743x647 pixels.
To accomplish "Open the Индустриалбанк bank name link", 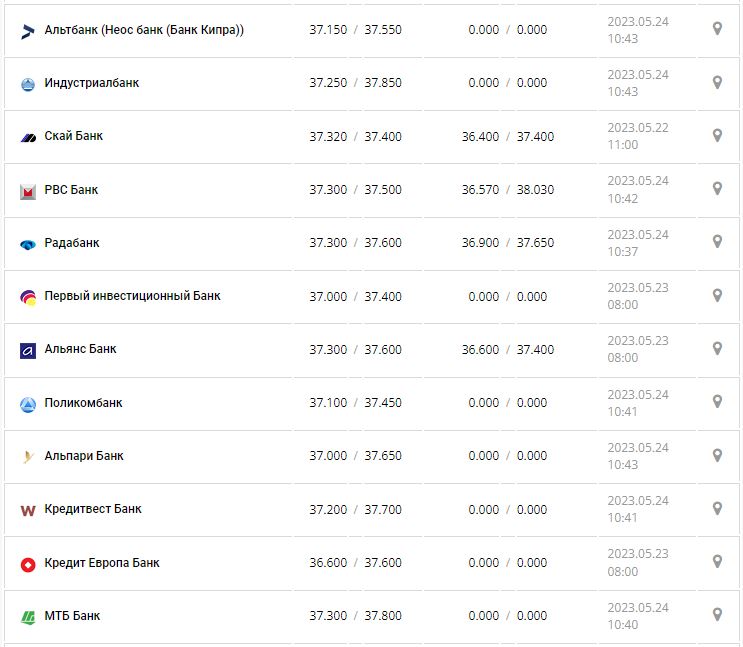I will click(92, 83).
